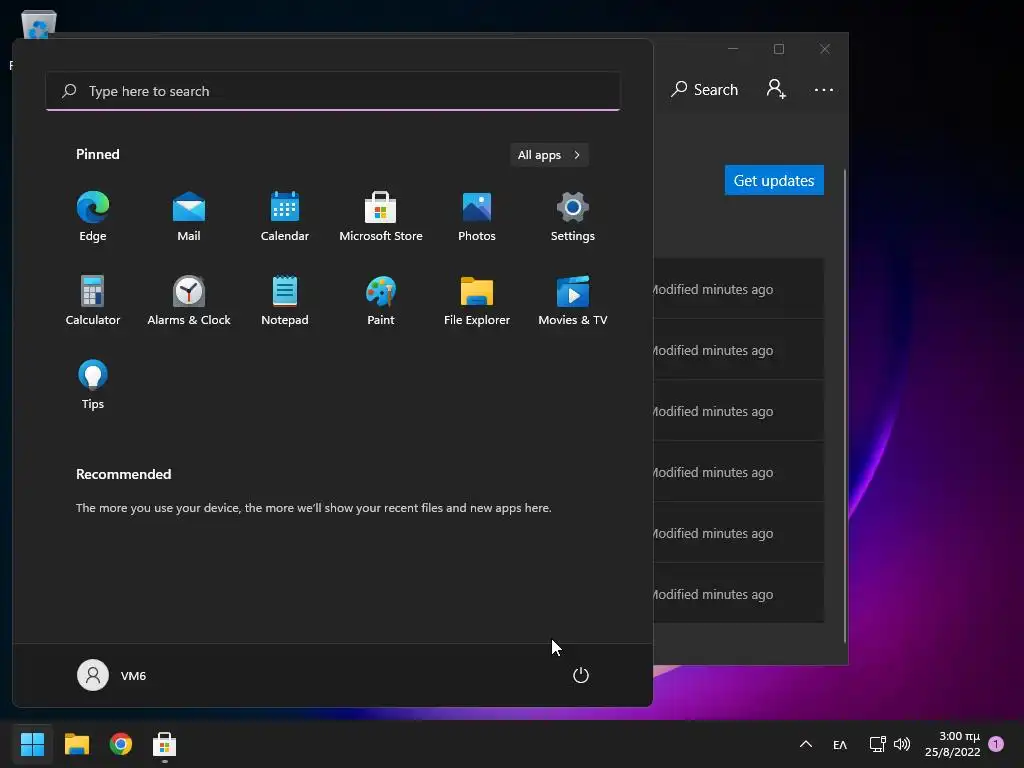Open Edge from pinned apps
Image resolution: width=1024 pixels, height=768 pixels.
pyautogui.click(x=93, y=217)
